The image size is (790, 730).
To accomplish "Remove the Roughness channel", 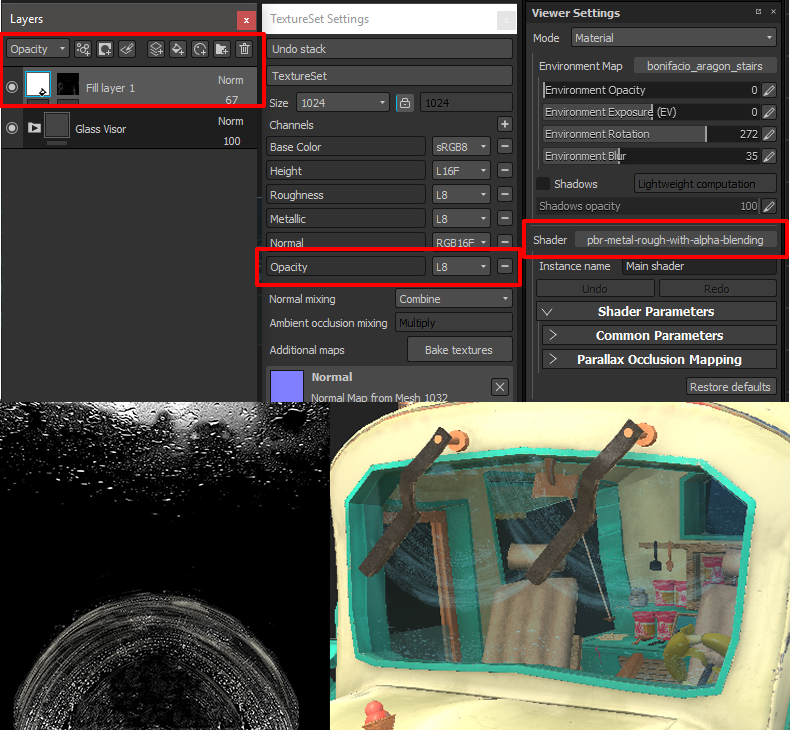I will pyautogui.click(x=505, y=194).
